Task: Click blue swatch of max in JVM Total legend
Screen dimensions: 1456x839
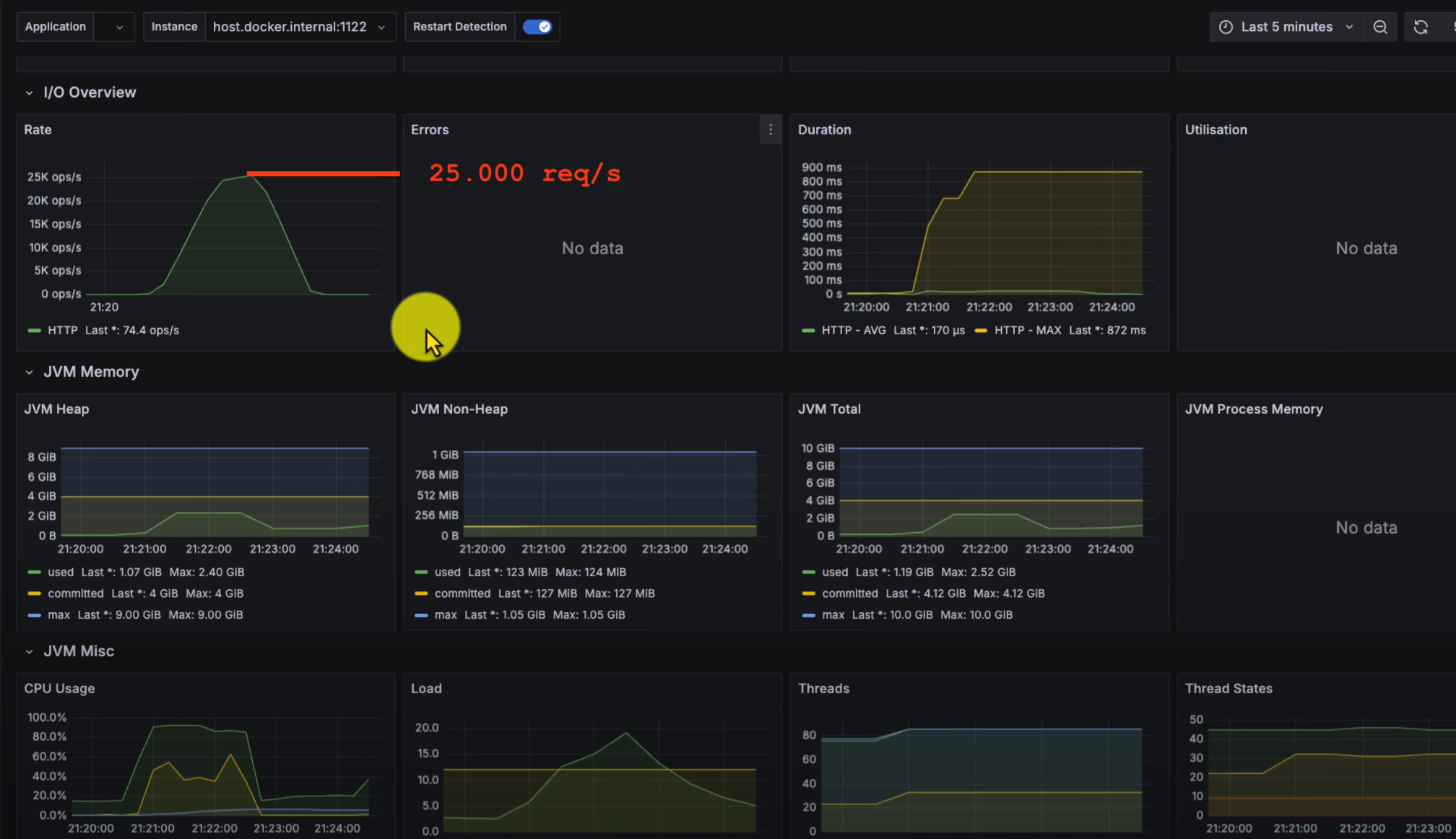Action: [808, 615]
